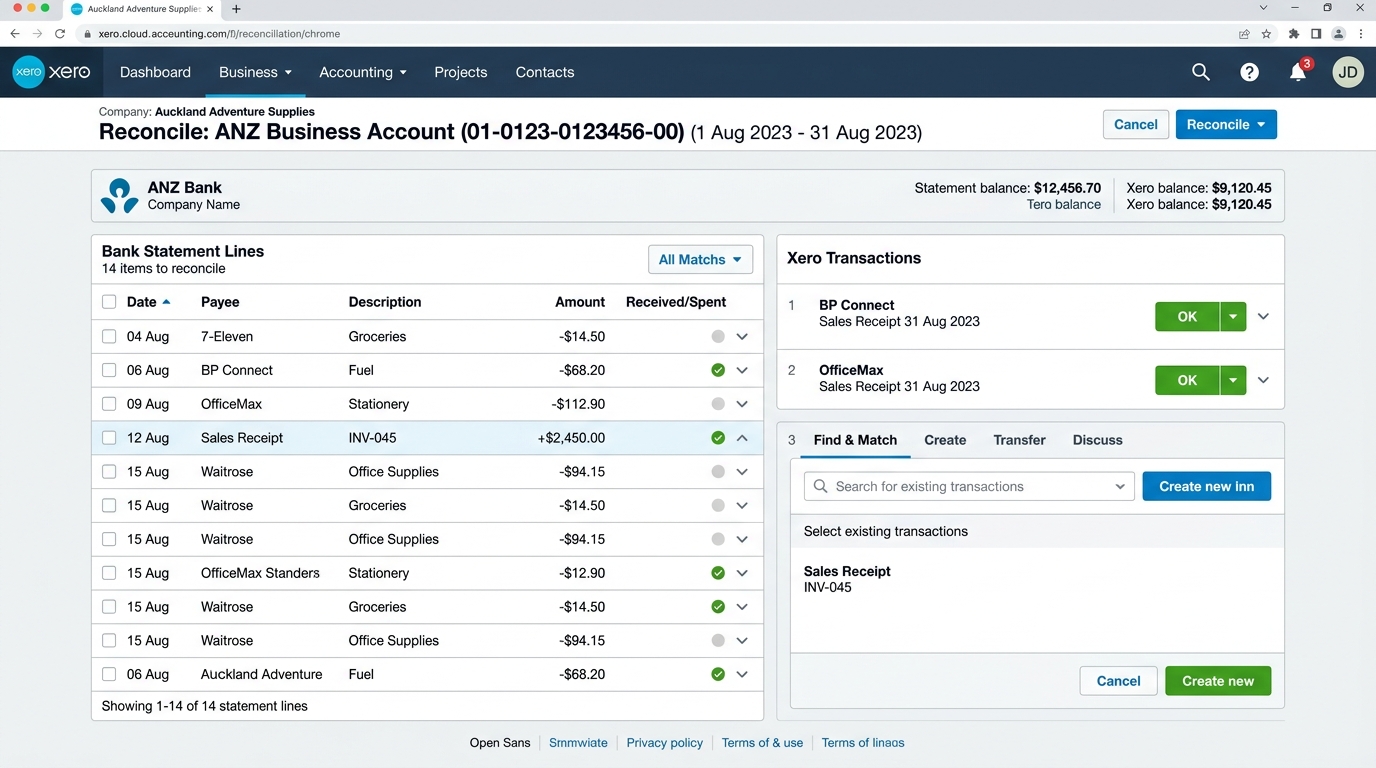The image size is (1376, 768).
Task: Collapse the Sales Receipt row chevron
Action: click(742, 438)
